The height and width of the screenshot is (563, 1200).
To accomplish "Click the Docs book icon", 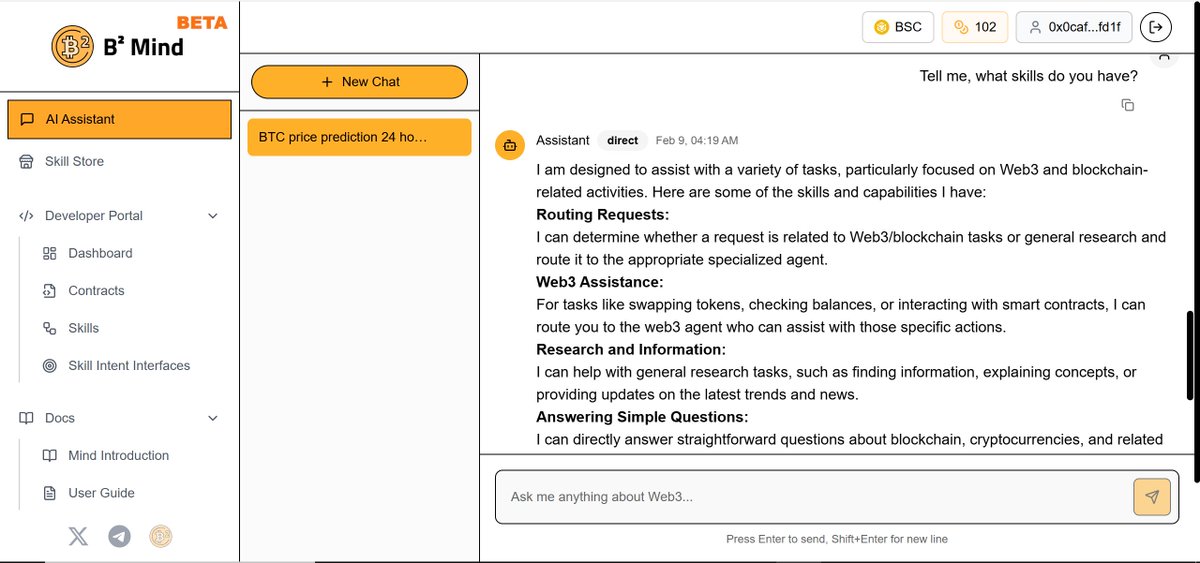I will [x=26, y=418].
